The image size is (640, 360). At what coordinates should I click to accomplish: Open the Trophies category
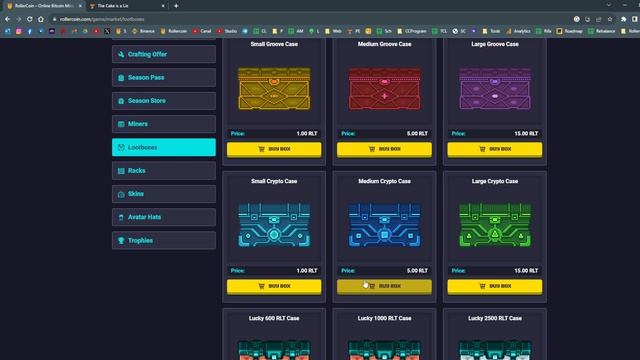pyautogui.click(x=164, y=240)
